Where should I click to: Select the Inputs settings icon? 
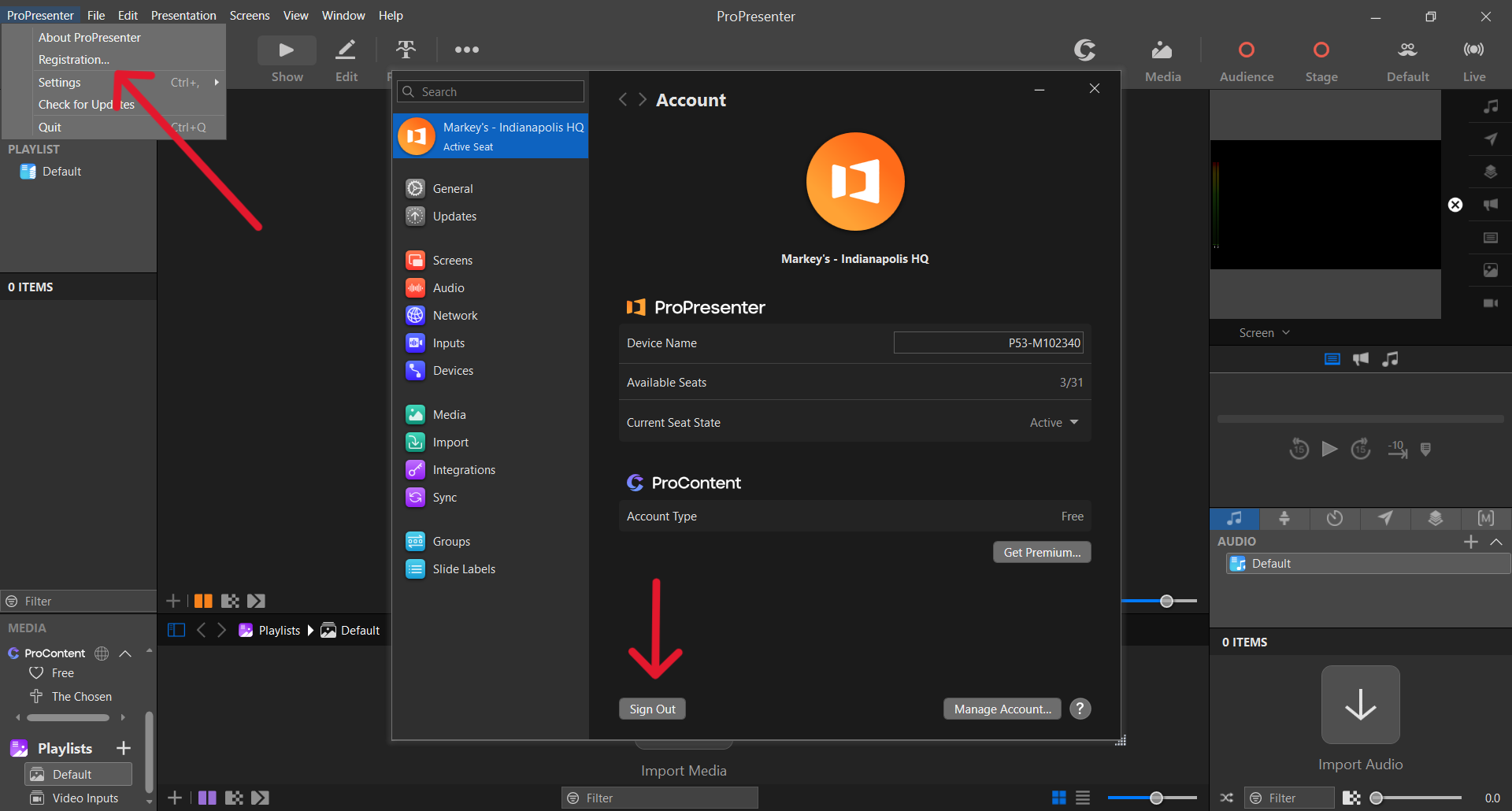pyautogui.click(x=415, y=343)
